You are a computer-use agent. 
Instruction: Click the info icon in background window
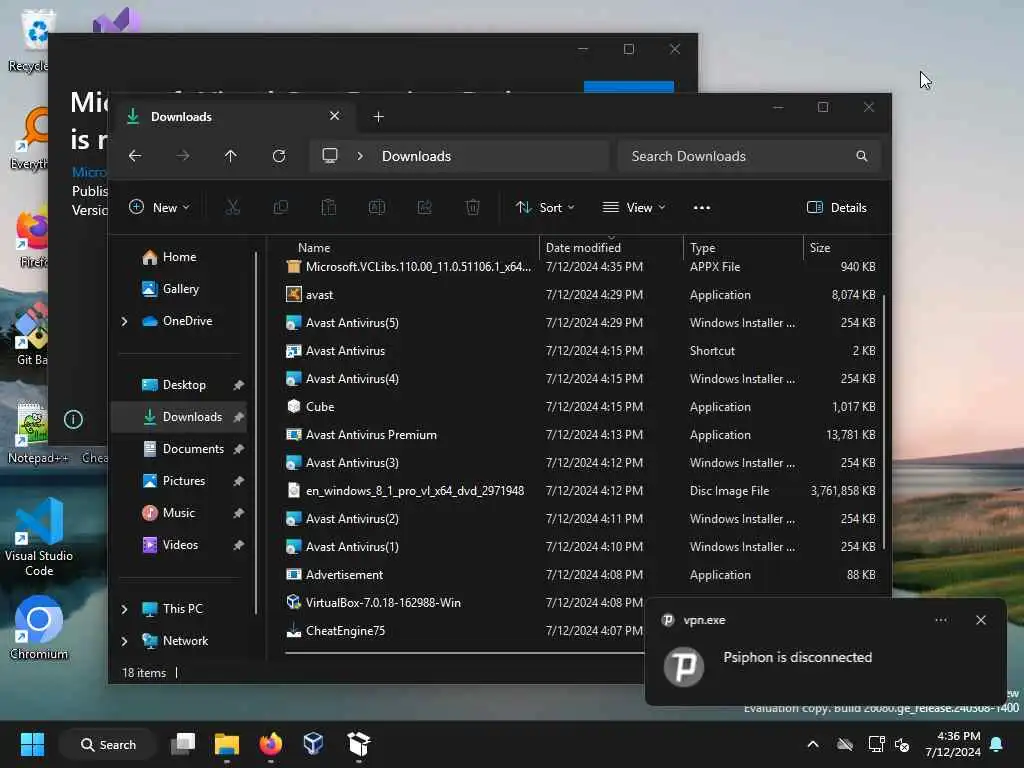tap(73, 419)
